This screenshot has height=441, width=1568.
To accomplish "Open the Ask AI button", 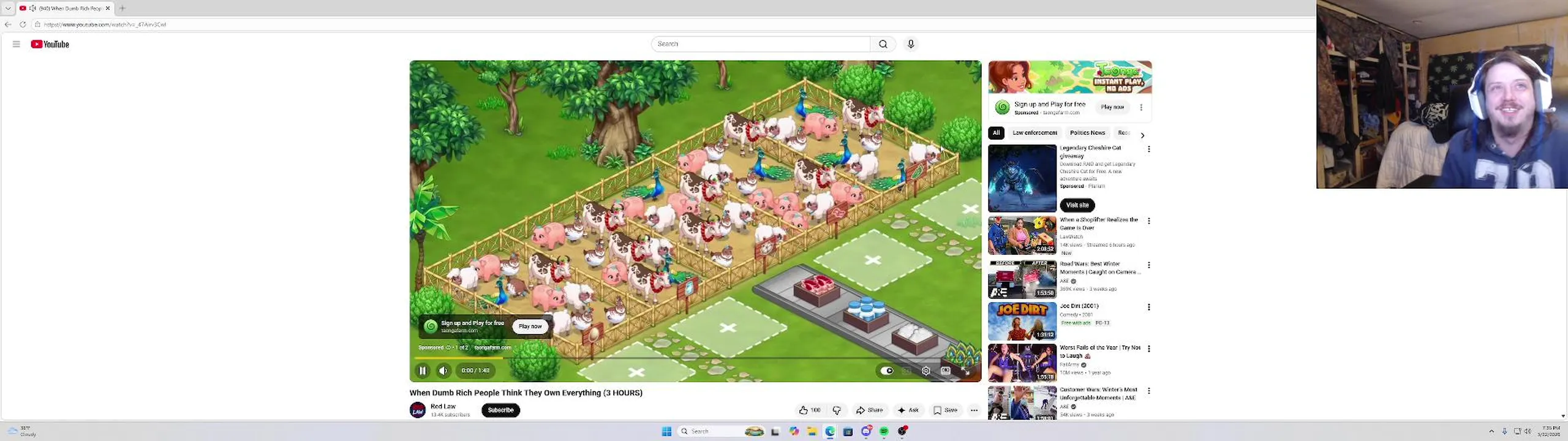I will pos(908,410).
